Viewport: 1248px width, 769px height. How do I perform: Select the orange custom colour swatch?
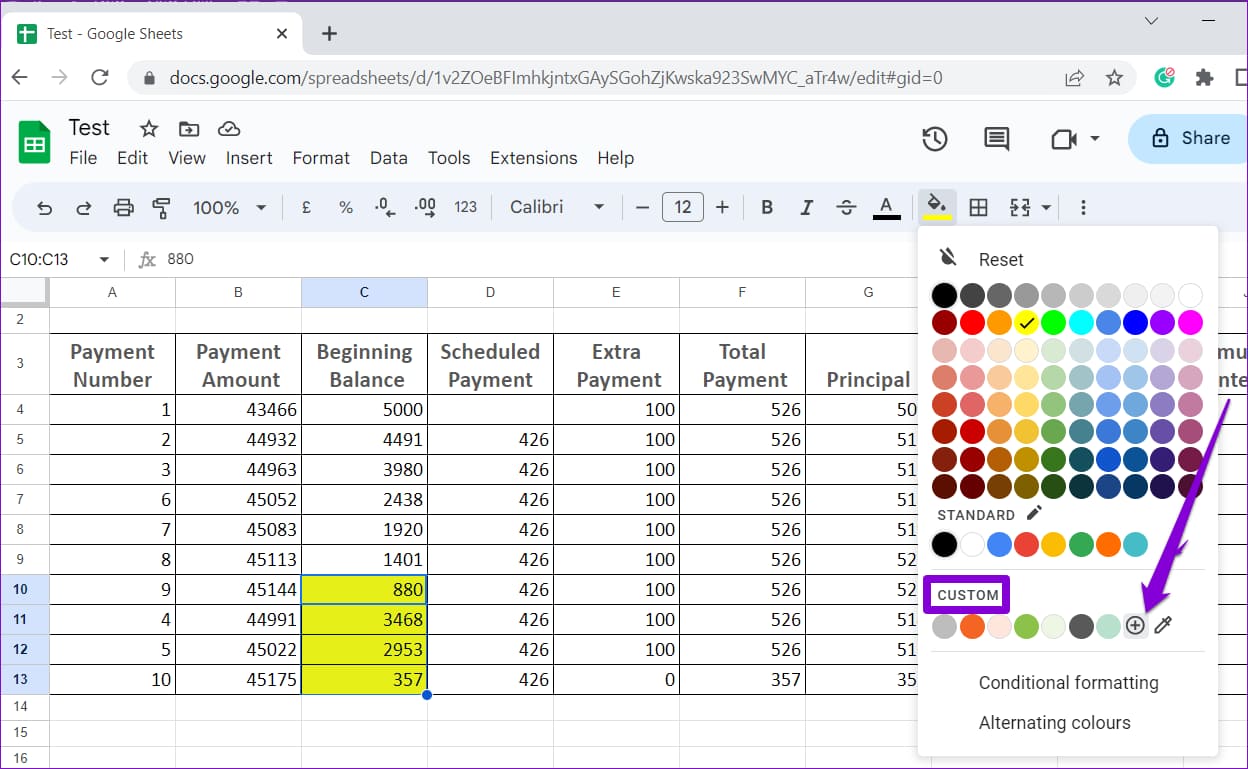pos(972,626)
